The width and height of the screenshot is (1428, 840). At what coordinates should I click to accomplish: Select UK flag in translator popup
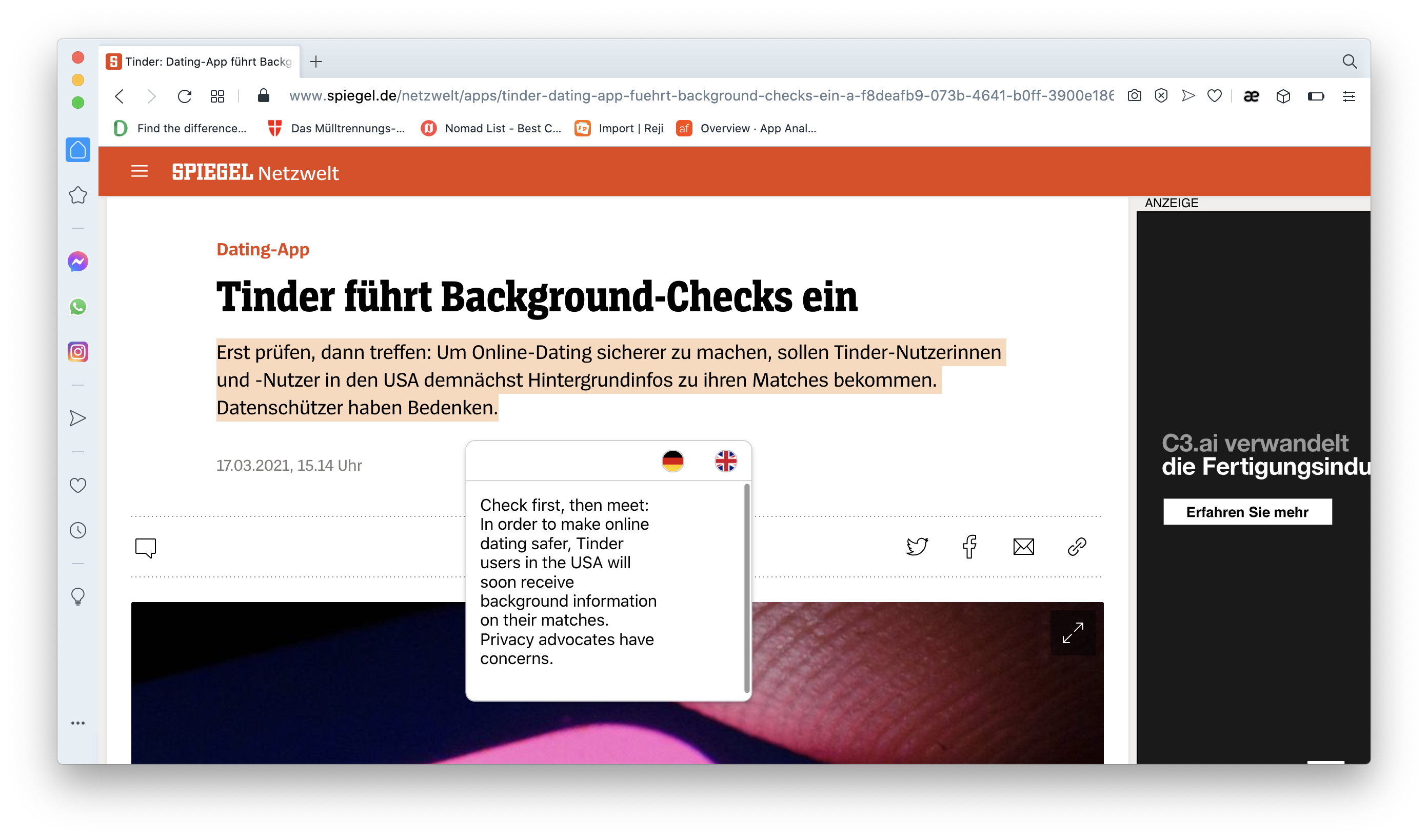(x=725, y=461)
